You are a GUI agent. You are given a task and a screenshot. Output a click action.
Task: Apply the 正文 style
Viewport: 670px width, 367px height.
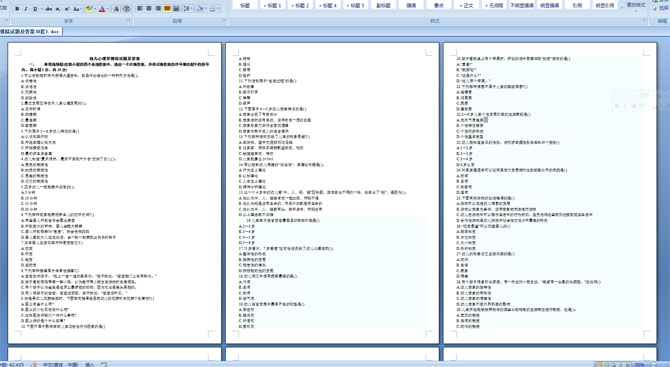[x=466, y=5]
